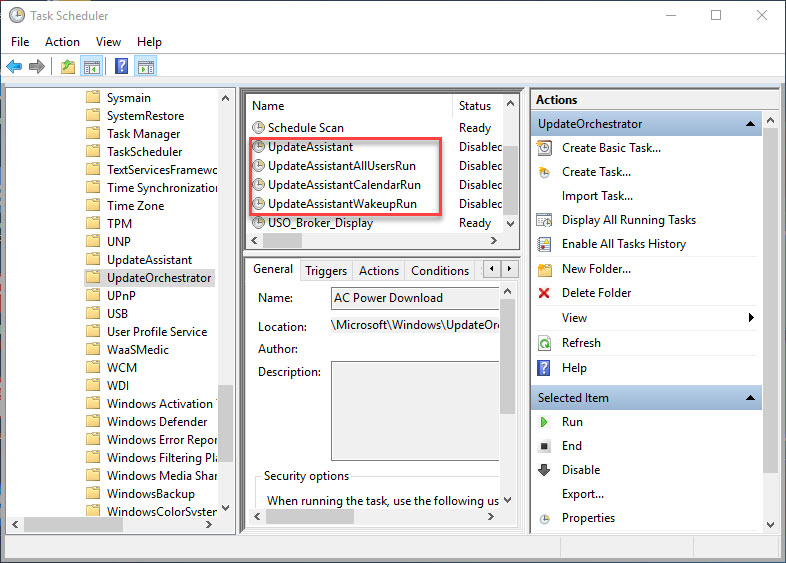
Task: Click the Create Basic Task icon
Action: tap(544, 148)
